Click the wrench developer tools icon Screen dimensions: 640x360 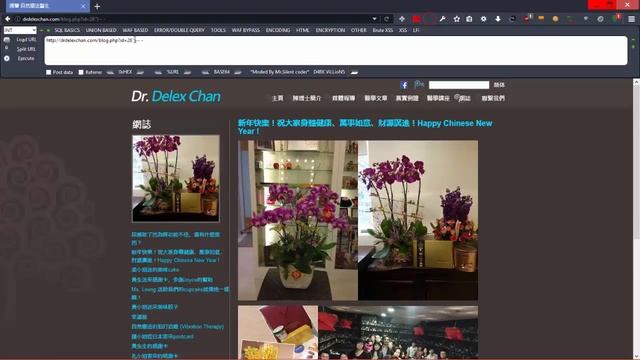[442, 19]
